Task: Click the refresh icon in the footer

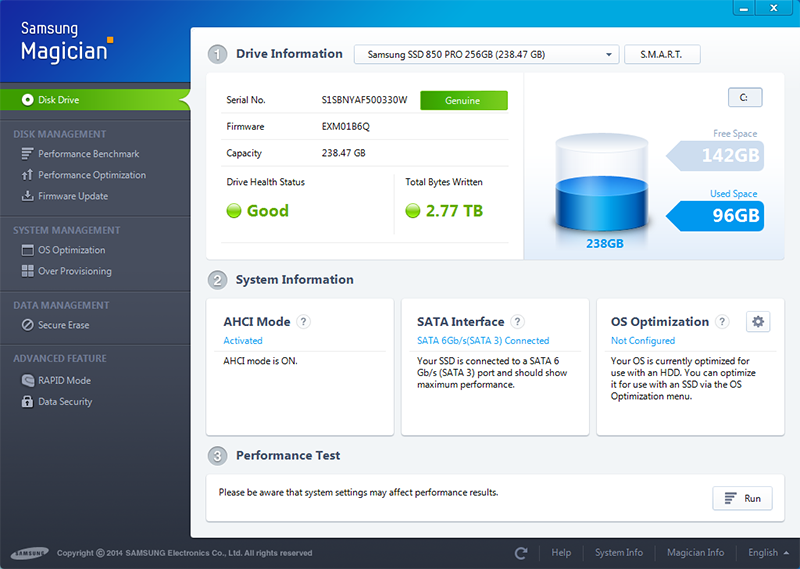Action: (x=521, y=553)
